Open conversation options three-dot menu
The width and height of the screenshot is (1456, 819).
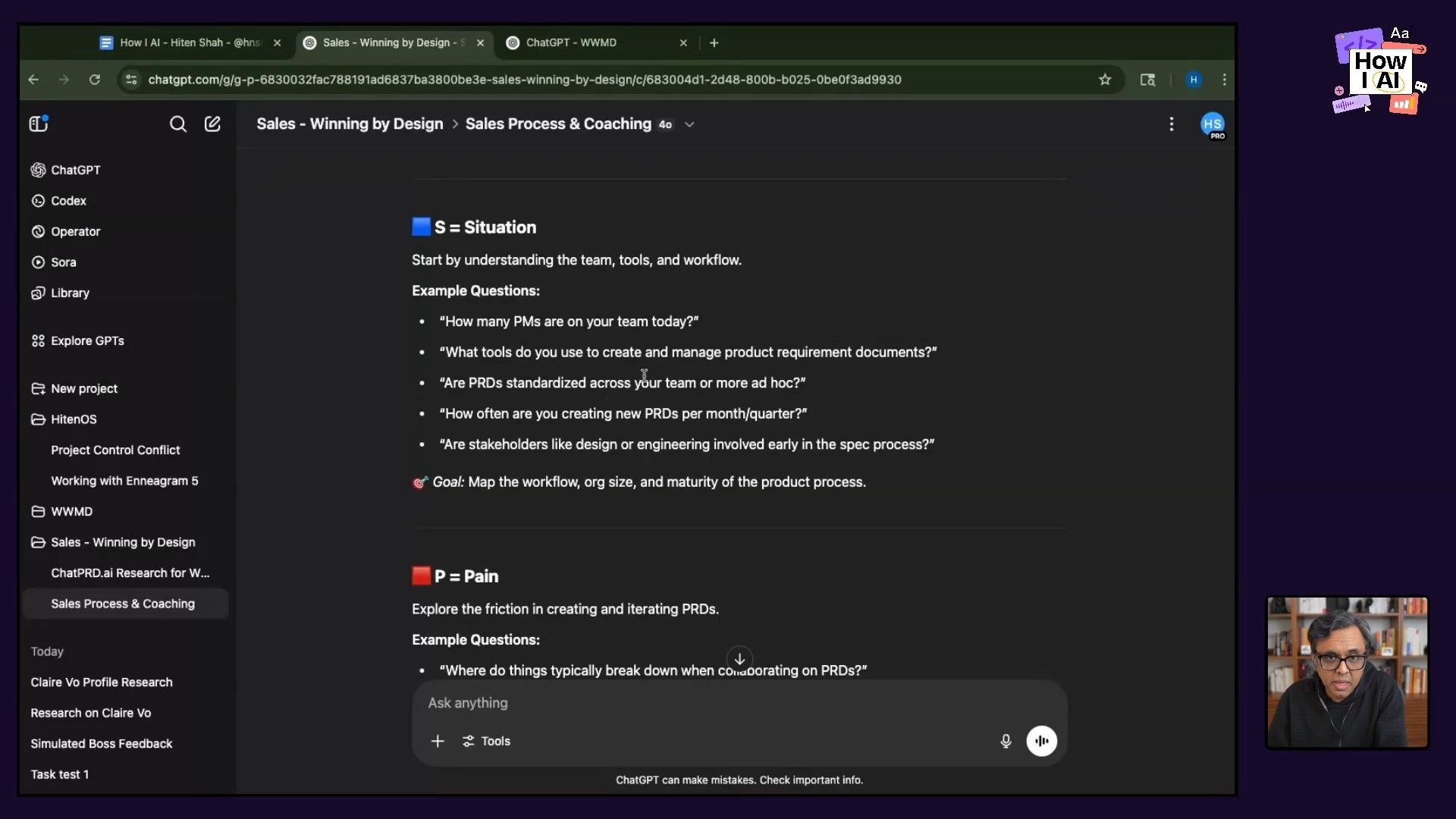(x=1172, y=124)
